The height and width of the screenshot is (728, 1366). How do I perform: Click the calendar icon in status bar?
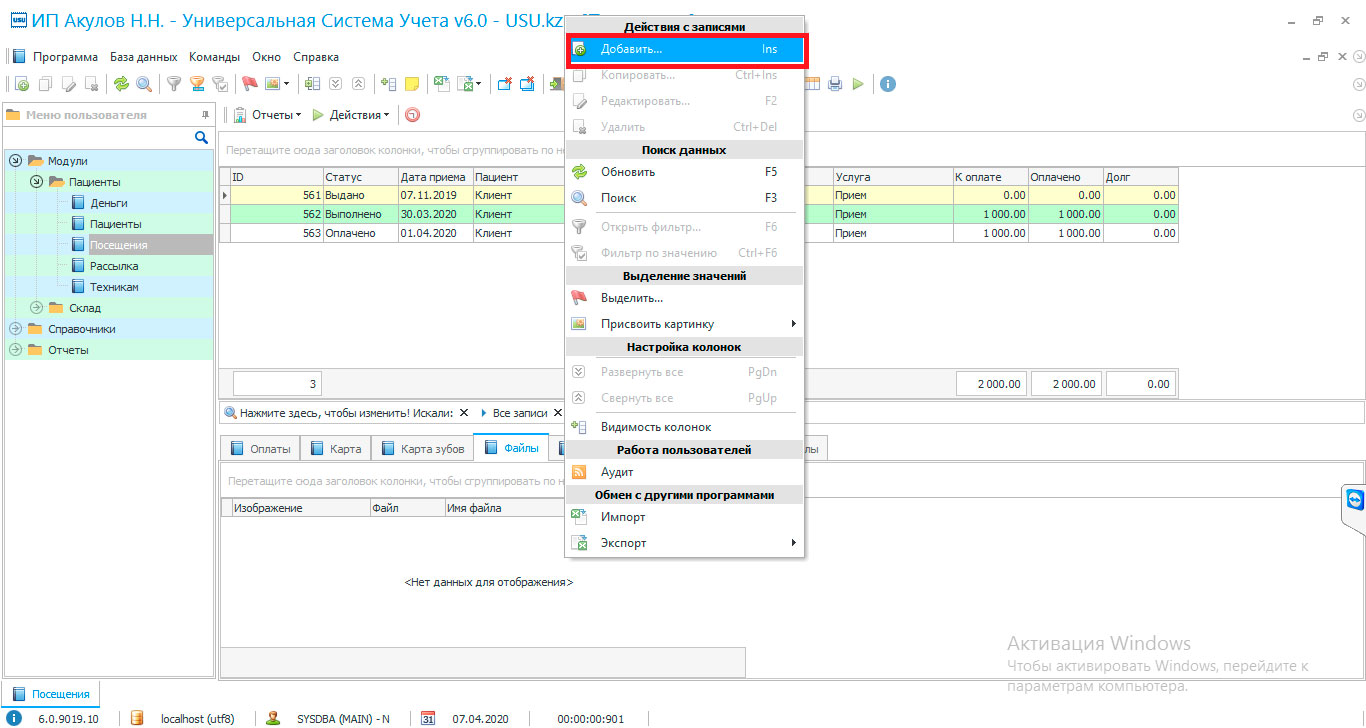[428, 718]
